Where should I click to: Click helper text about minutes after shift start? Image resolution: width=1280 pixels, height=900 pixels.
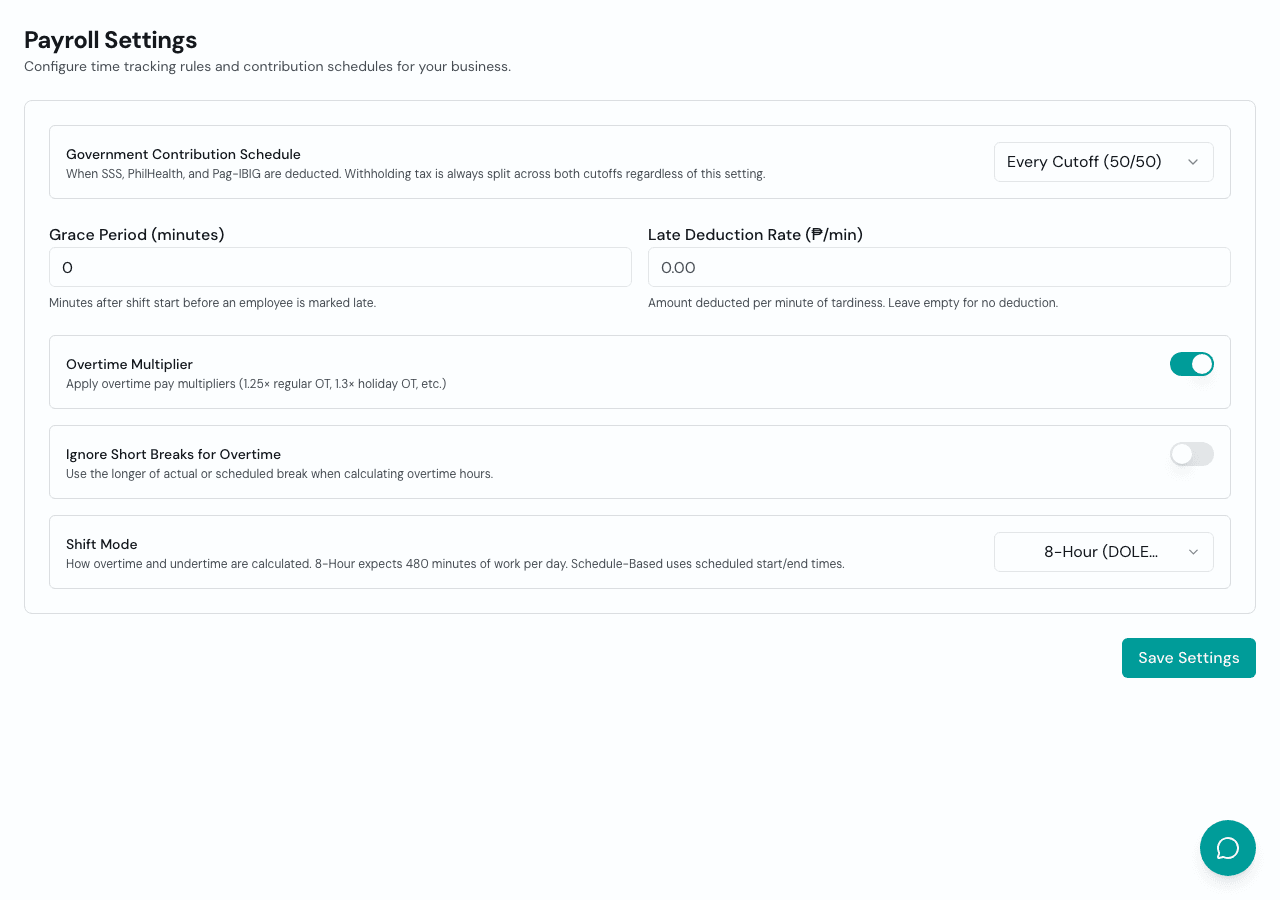212,302
